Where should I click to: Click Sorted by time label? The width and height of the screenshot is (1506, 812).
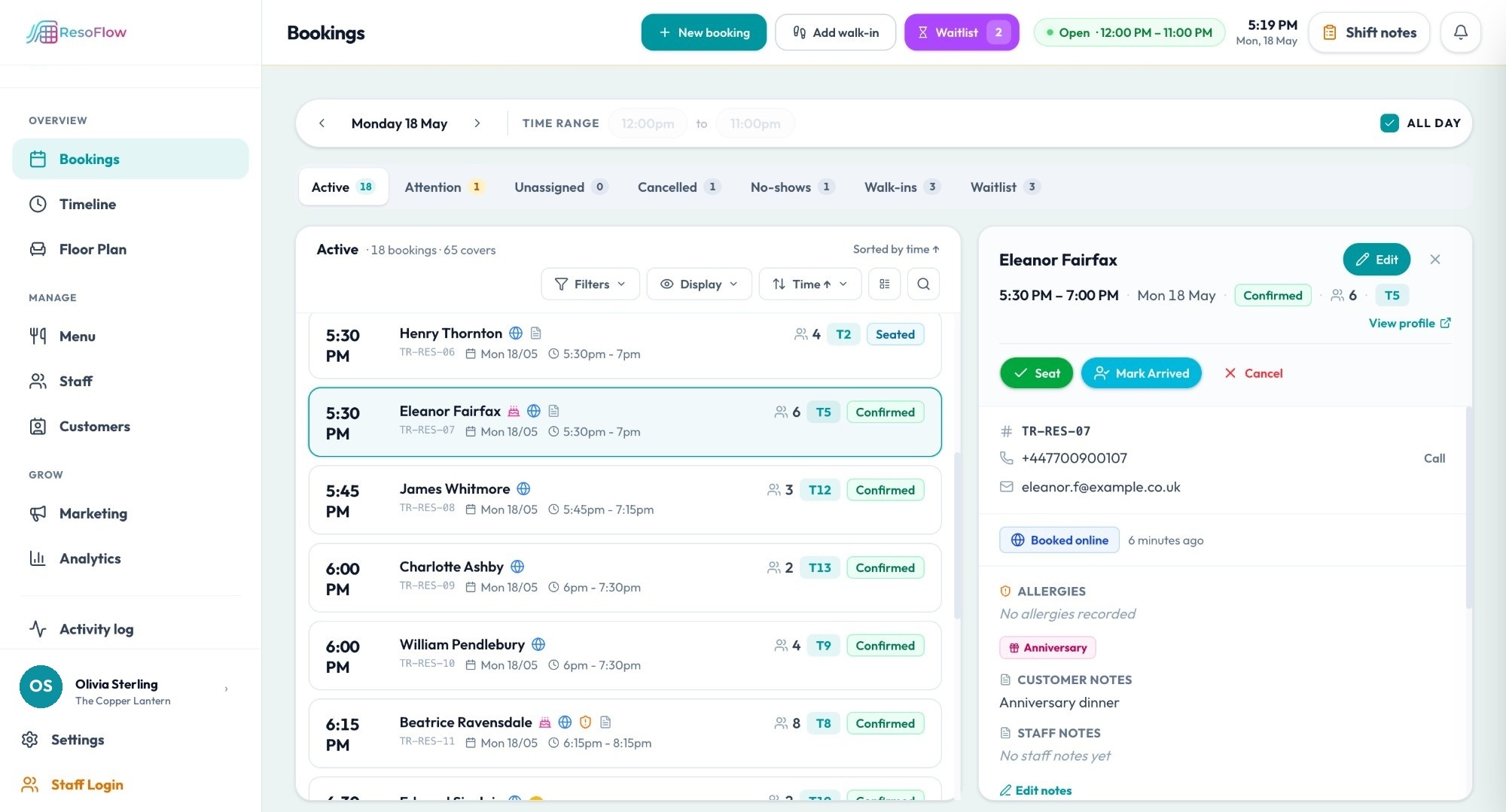pos(896,249)
